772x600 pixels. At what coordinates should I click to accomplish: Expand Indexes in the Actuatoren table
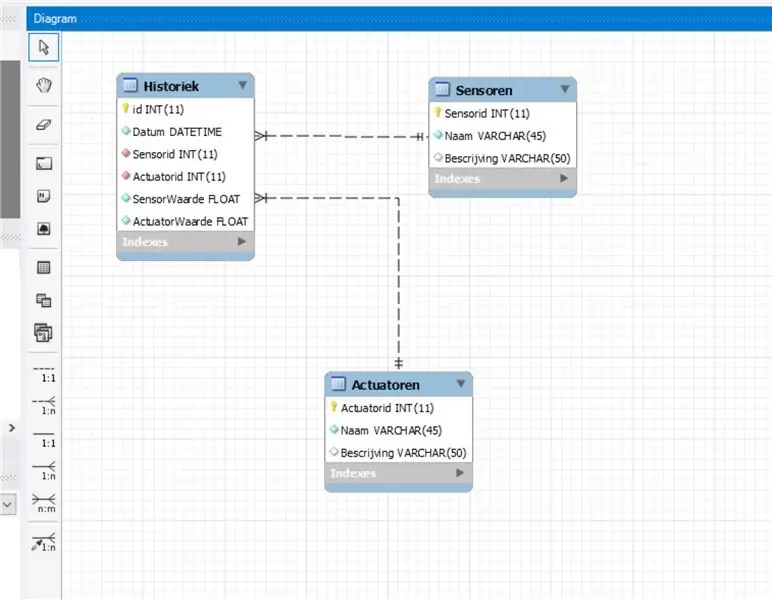click(460, 473)
